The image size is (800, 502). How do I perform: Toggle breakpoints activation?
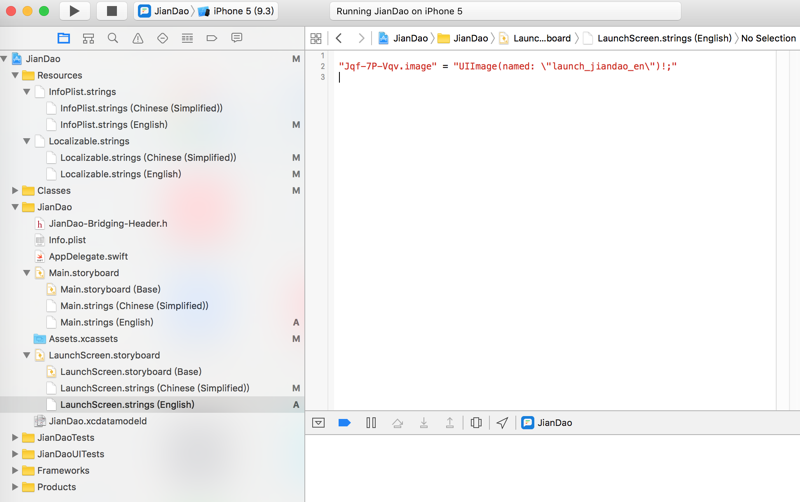(344, 423)
